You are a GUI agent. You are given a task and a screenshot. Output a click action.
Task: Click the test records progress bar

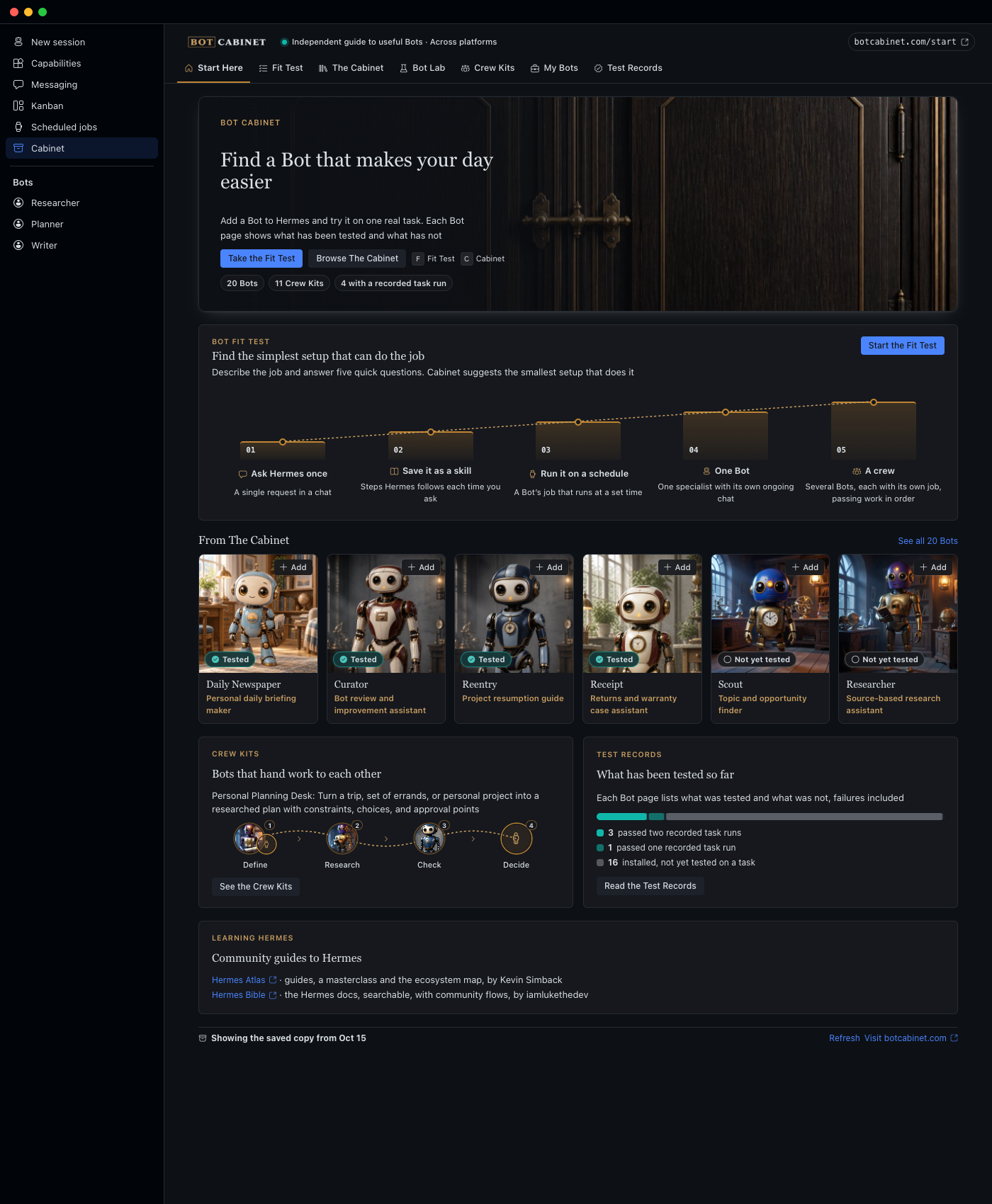(x=770, y=817)
